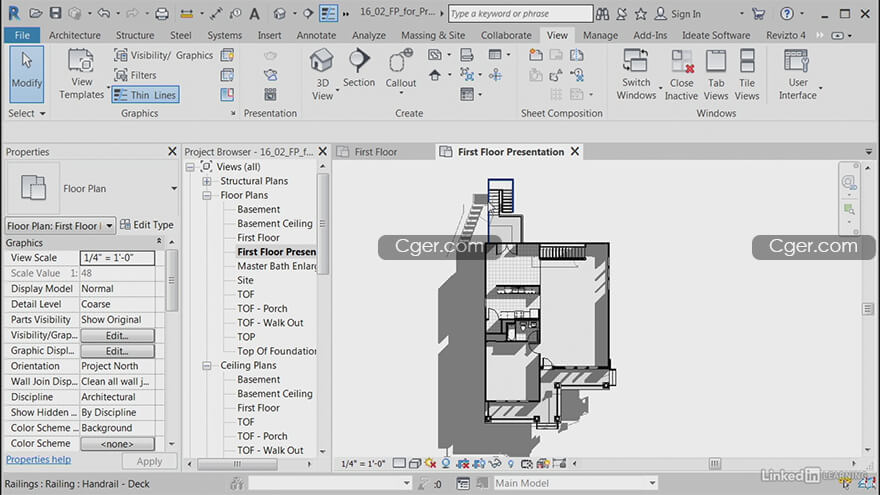This screenshot has width=880, height=495.
Task: Toggle Thin Lines button in Graphics panel
Action: tap(145, 95)
